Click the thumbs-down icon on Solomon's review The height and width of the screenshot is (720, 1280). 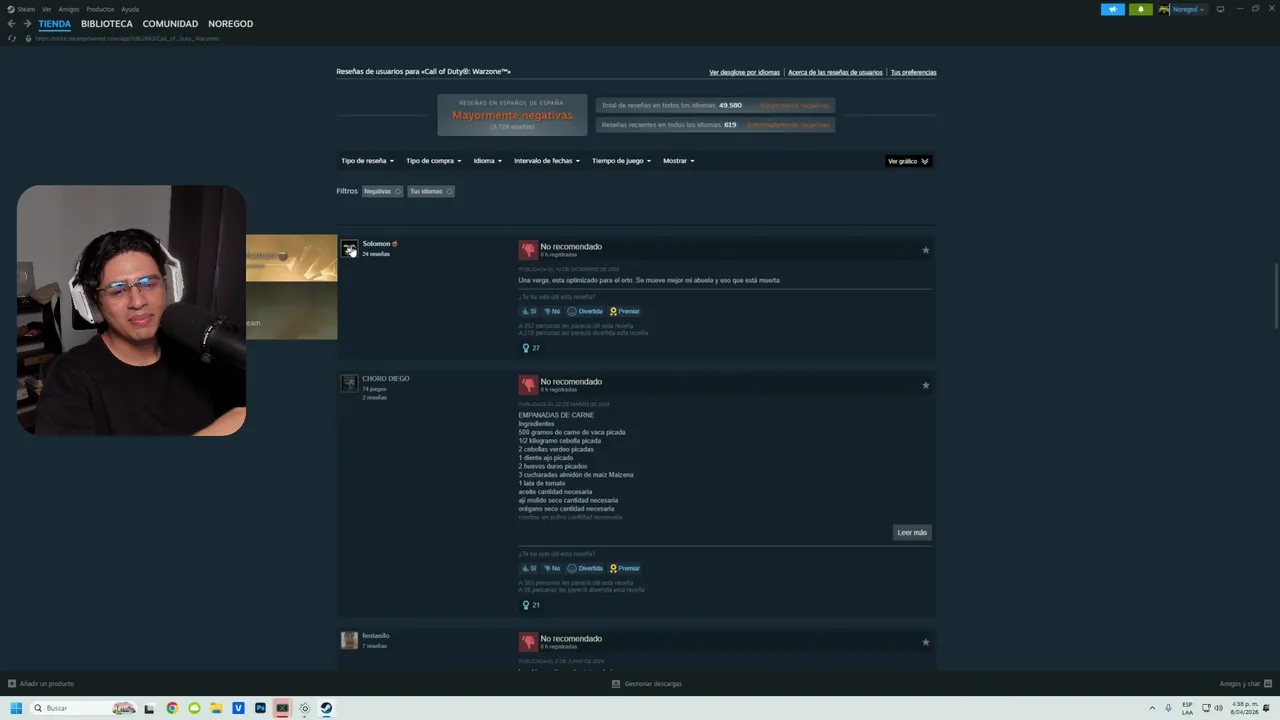click(528, 250)
